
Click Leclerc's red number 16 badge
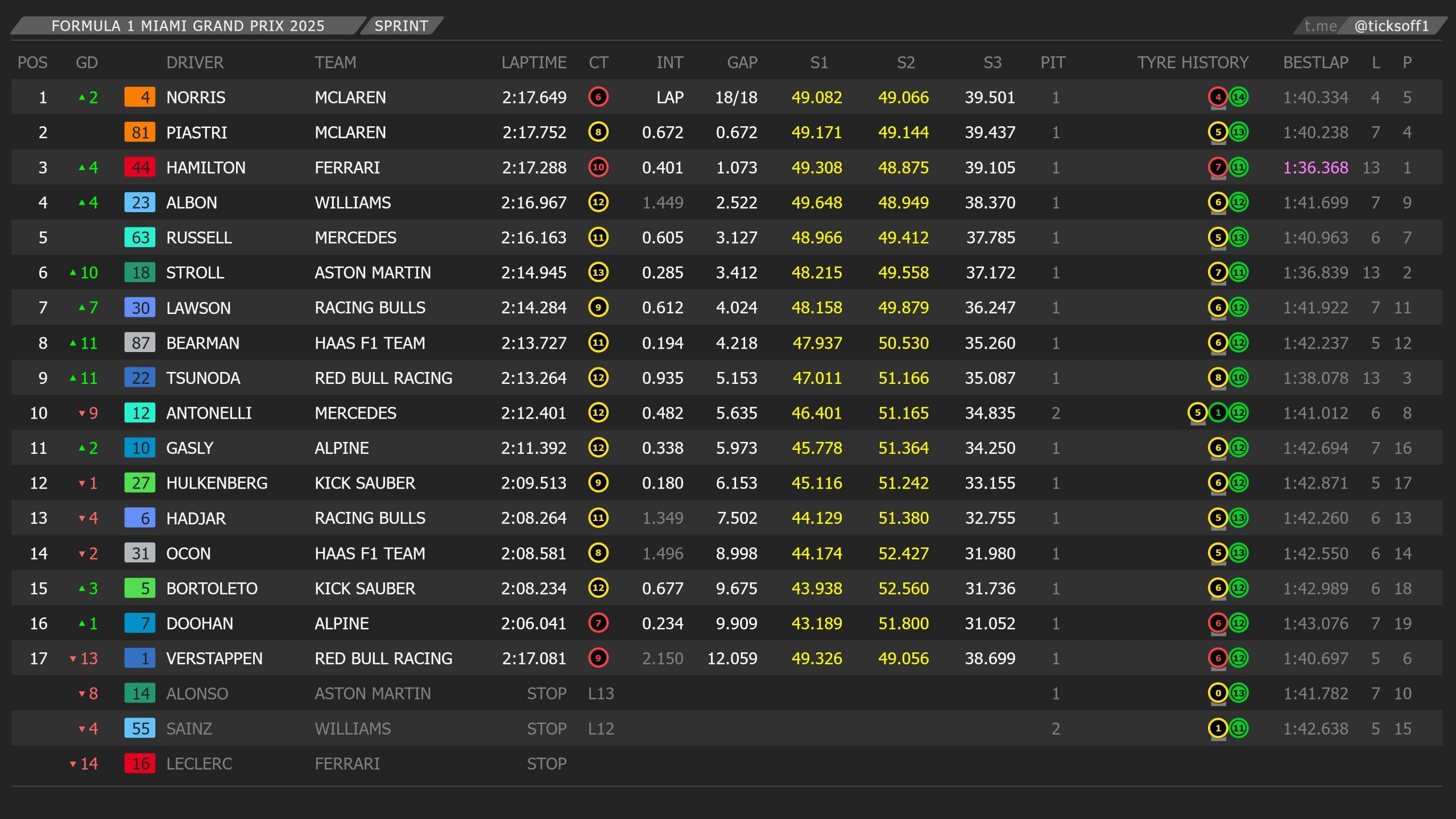(x=140, y=763)
